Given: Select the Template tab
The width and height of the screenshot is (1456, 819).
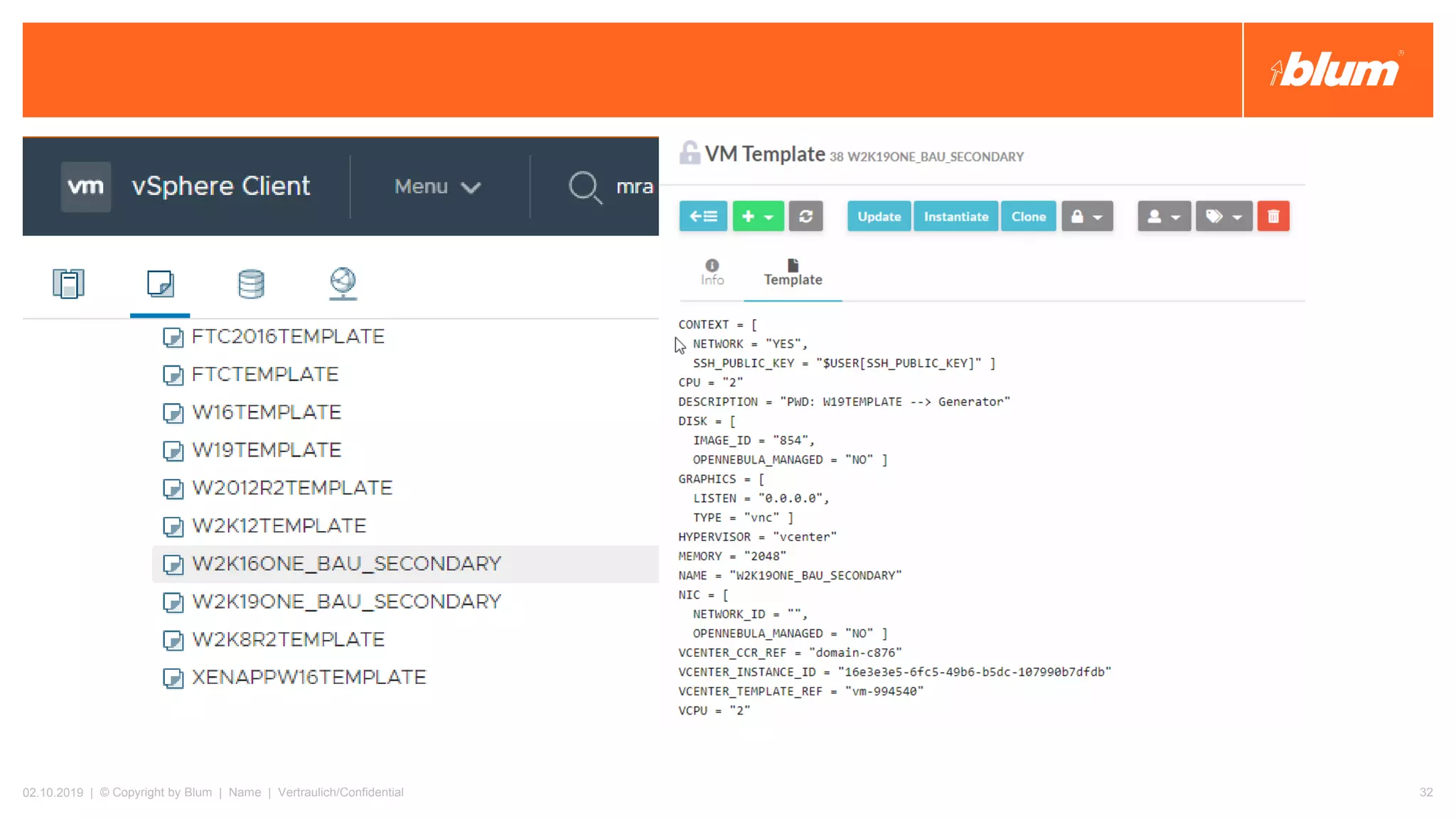Looking at the screenshot, I should [793, 273].
